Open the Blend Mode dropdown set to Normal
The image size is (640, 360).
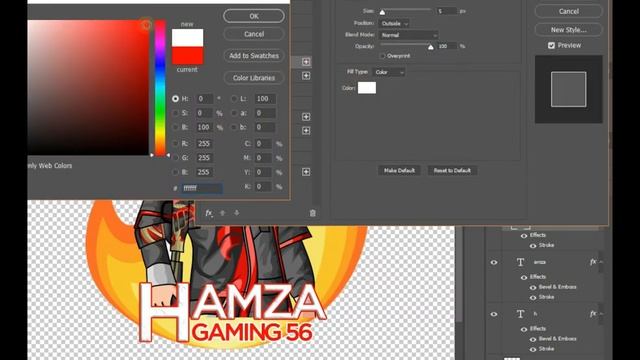(x=409, y=35)
